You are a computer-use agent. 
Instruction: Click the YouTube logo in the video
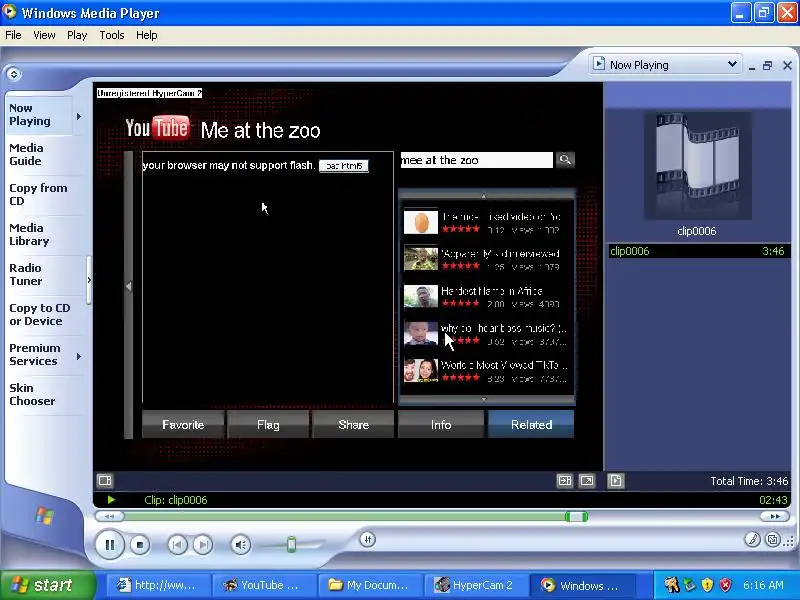click(157, 128)
